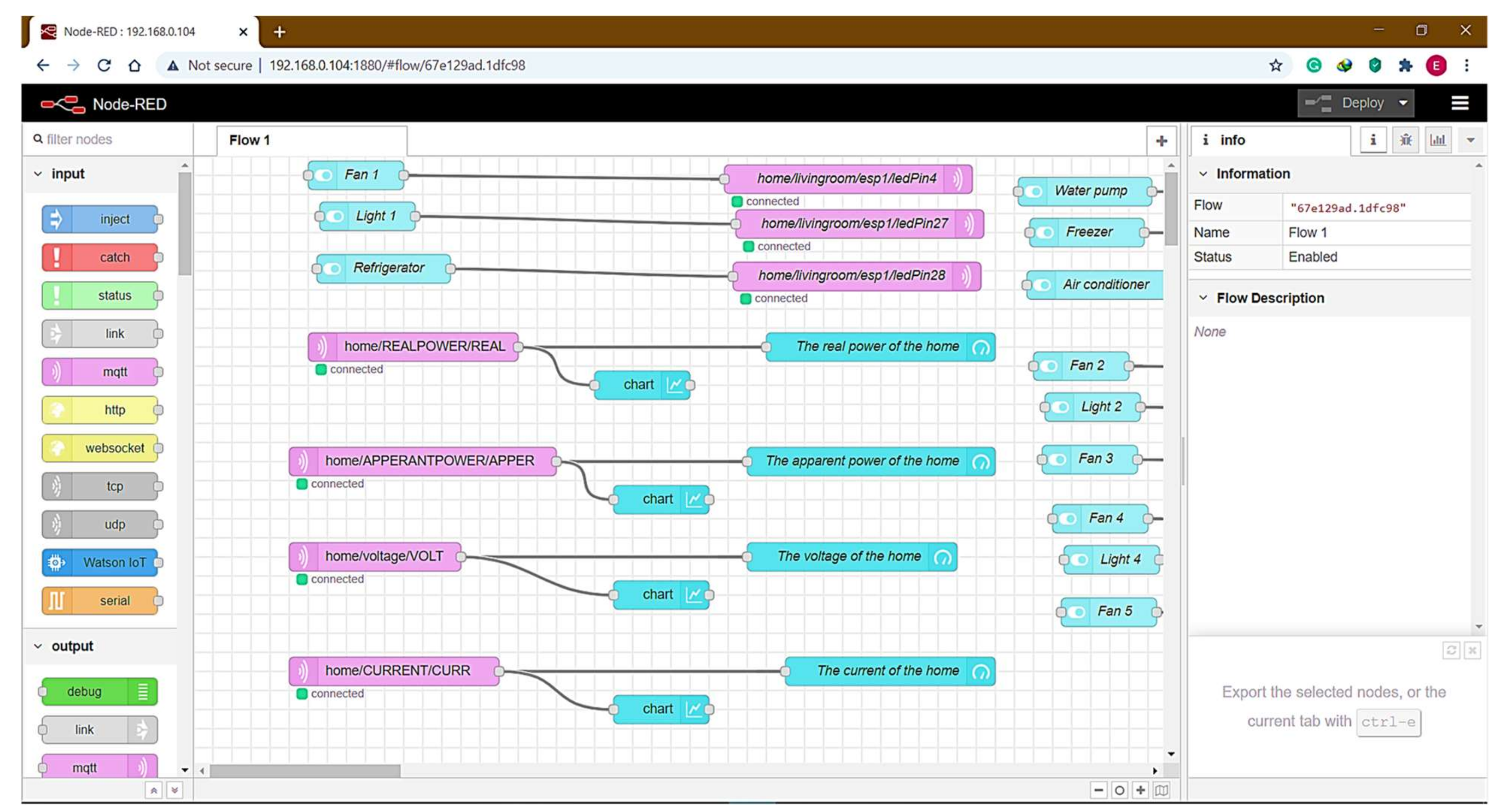Open the debug messages sidebar tab
1503x812 pixels.
[1405, 140]
